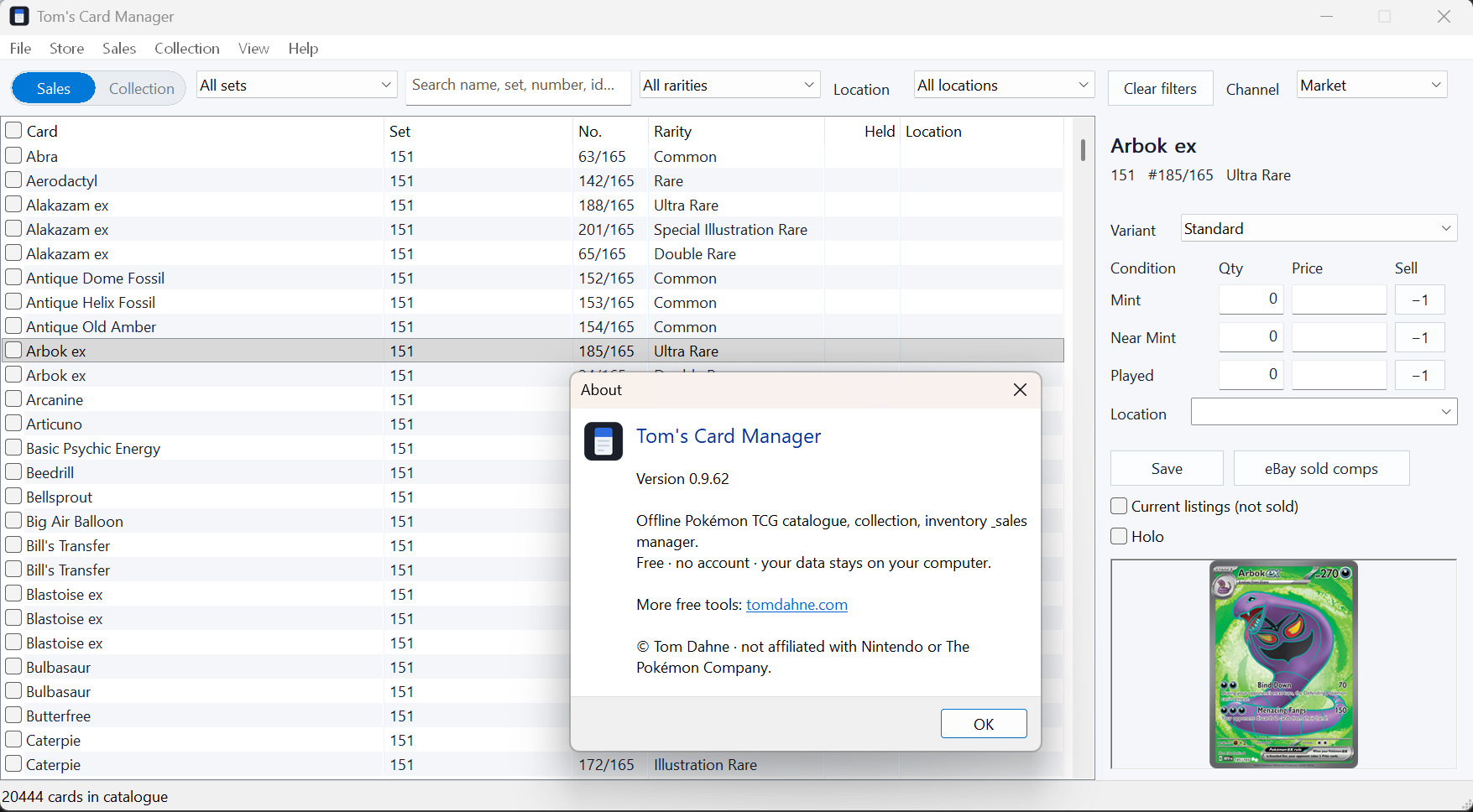Close the About dialog with the X
This screenshot has height=812, width=1473.
(1020, 390)
